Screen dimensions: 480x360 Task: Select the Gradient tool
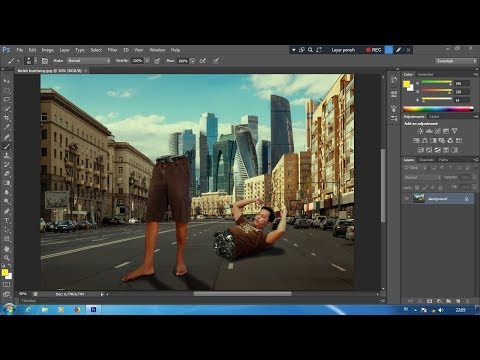click(7, 183)
